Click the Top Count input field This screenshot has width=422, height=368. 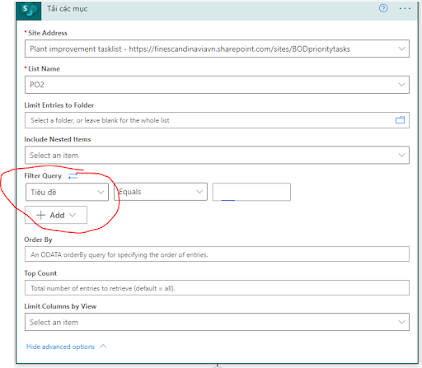click(217, 288)
